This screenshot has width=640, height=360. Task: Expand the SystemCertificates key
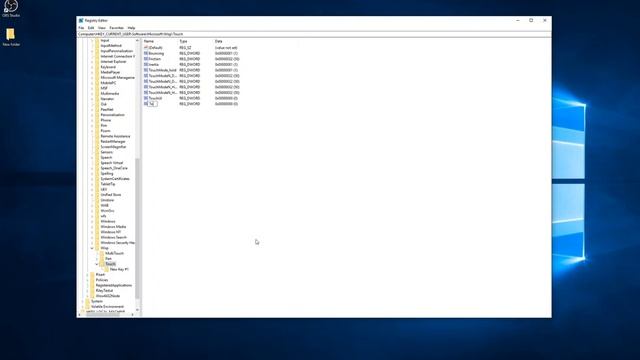coord(92,179)
